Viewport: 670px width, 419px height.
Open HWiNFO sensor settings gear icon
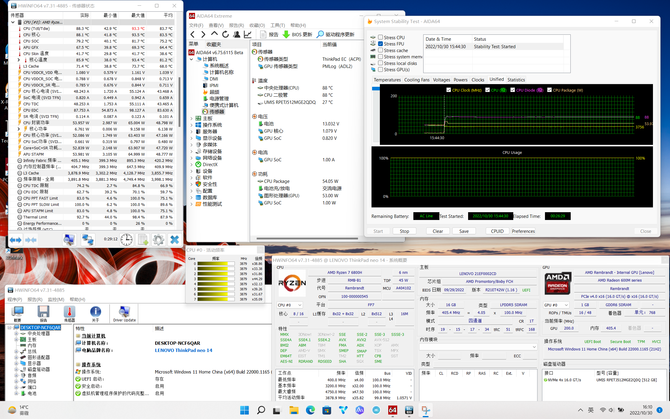[159, 240]
